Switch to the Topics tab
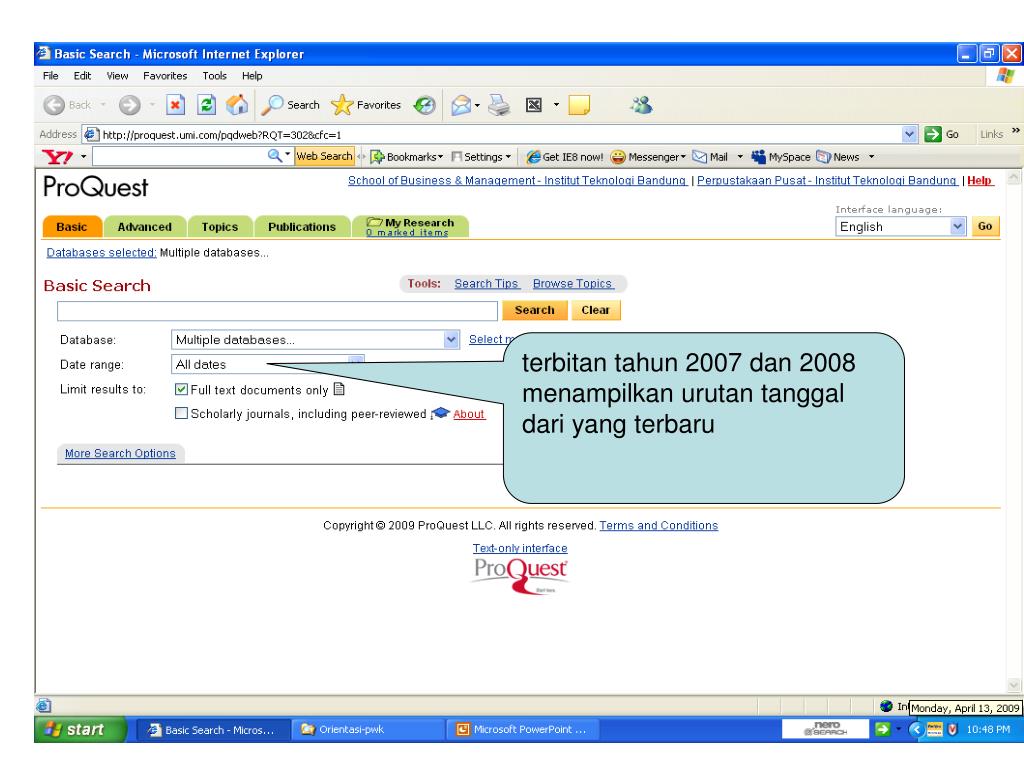Image resolution: width=1024 pixels, height=768 pixels. pyautogui.click(x=219, y=227)
